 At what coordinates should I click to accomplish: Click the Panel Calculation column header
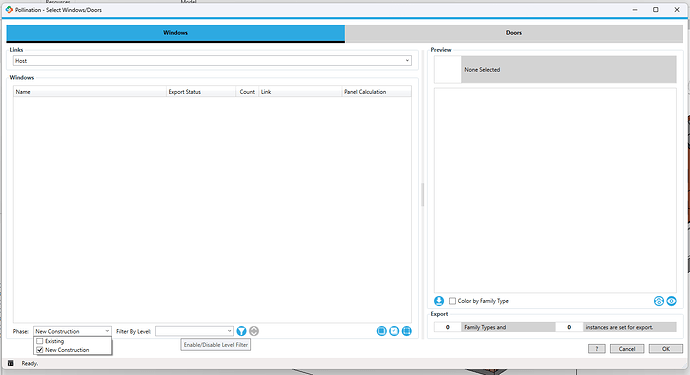coord(377,92)
